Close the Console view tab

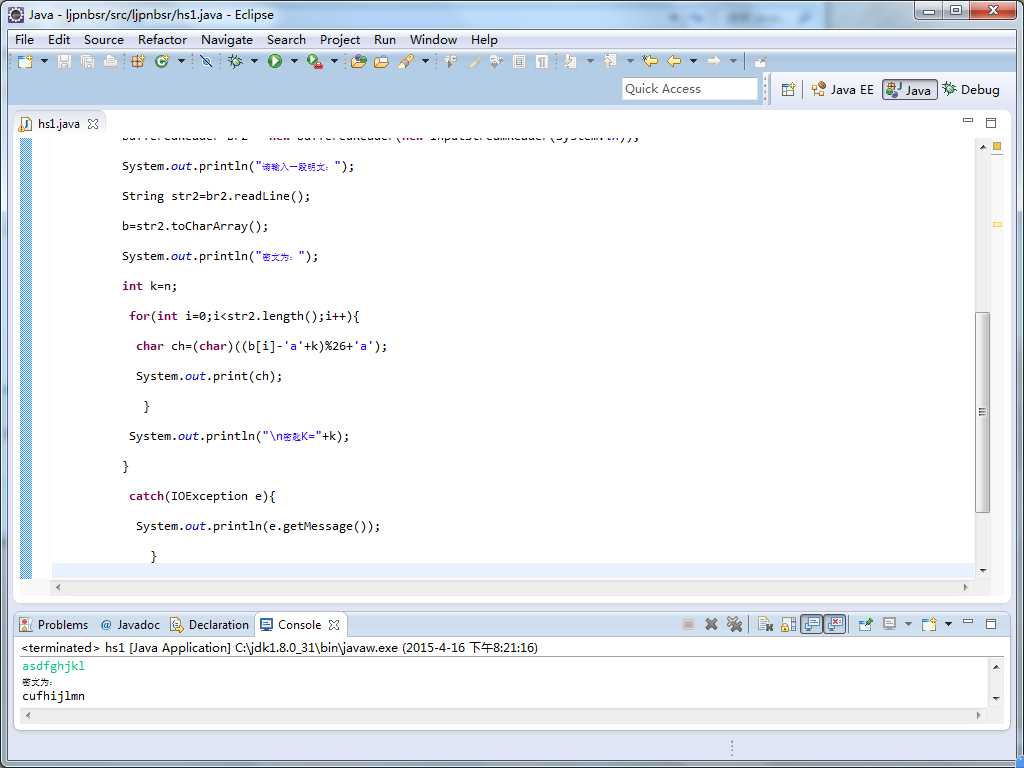click(x=334, y=625)
